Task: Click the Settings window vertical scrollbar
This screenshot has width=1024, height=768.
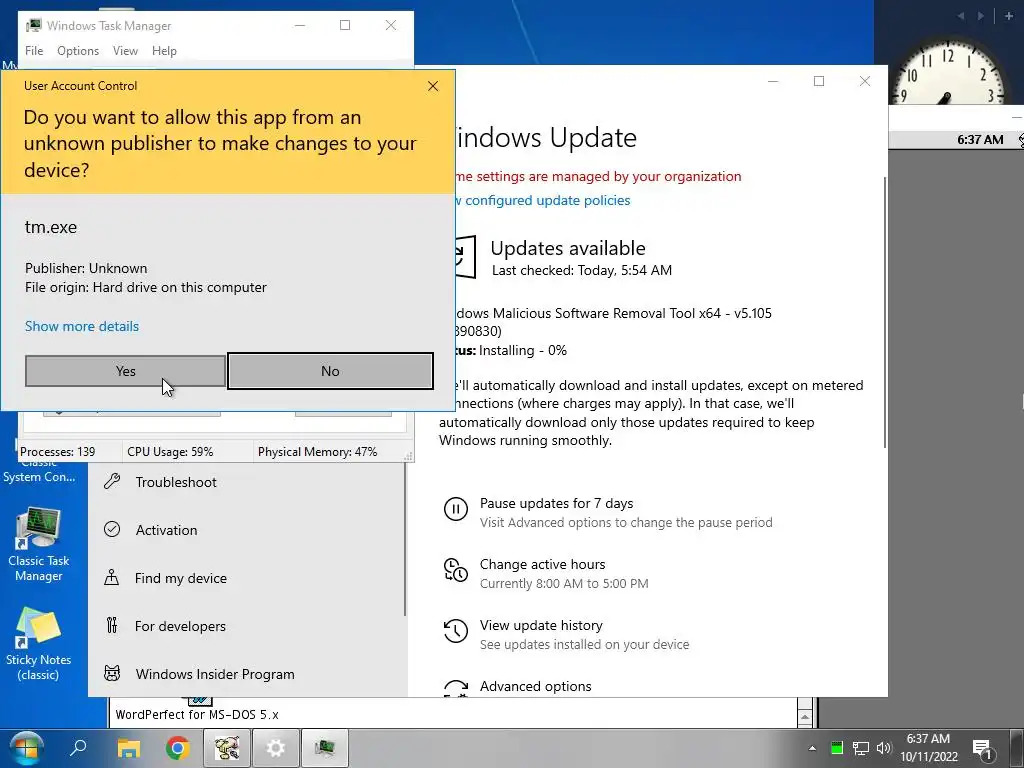Action: 885,312
